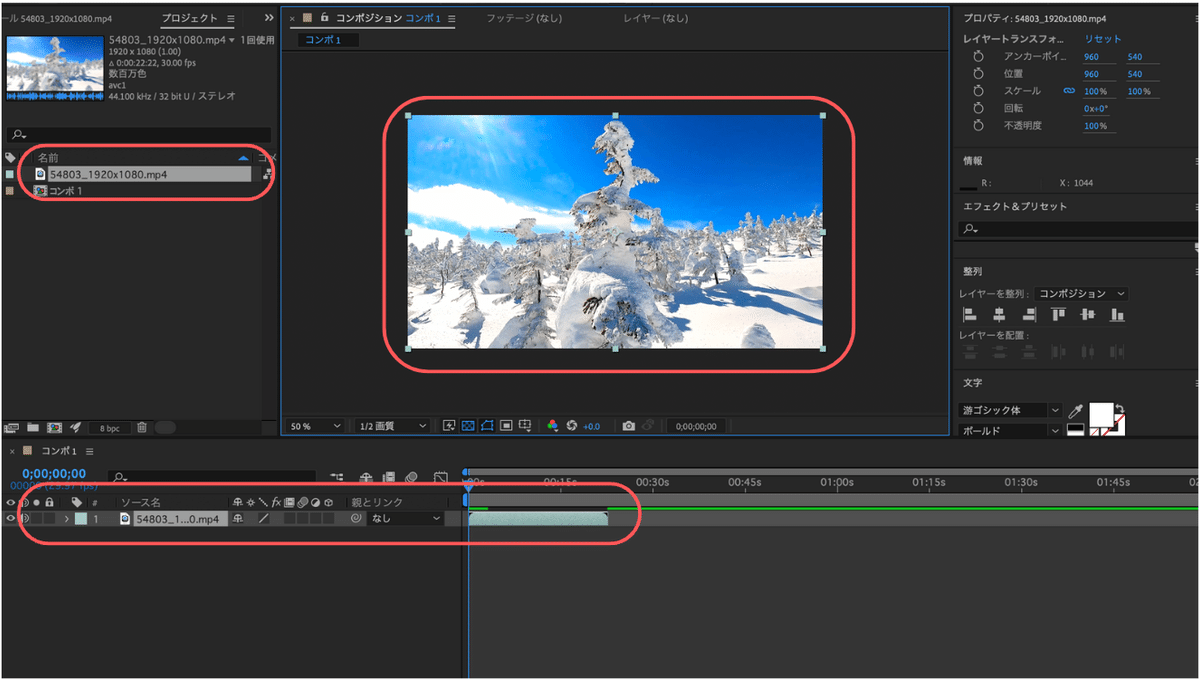
Task: Expand layer 1 properties in timeline
Action: click(x=67, y=518)
